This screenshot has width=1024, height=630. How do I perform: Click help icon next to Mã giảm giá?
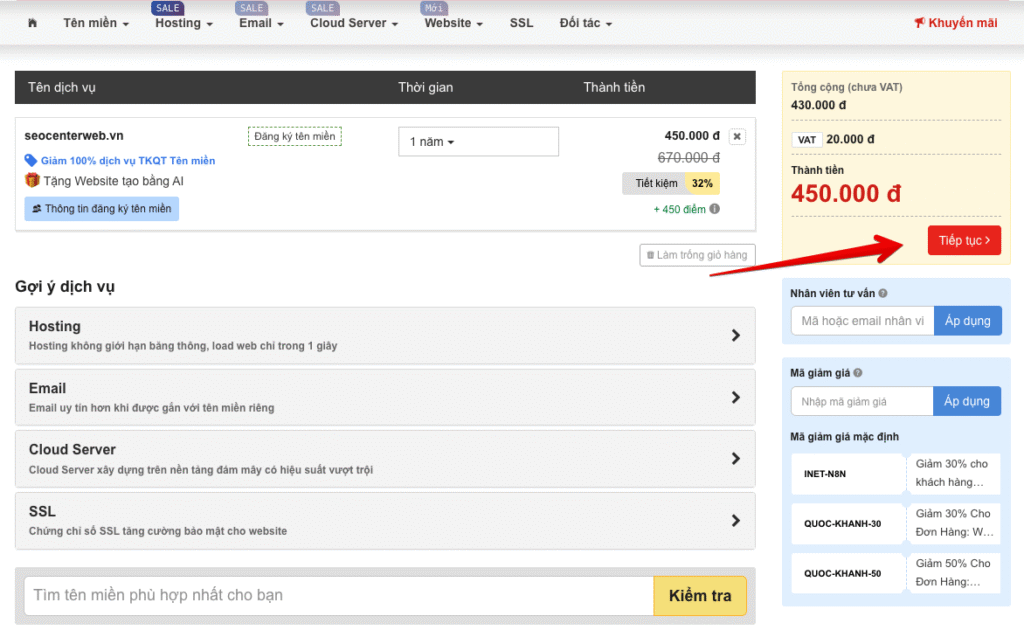pyautogui.click(x=858, y=373)
